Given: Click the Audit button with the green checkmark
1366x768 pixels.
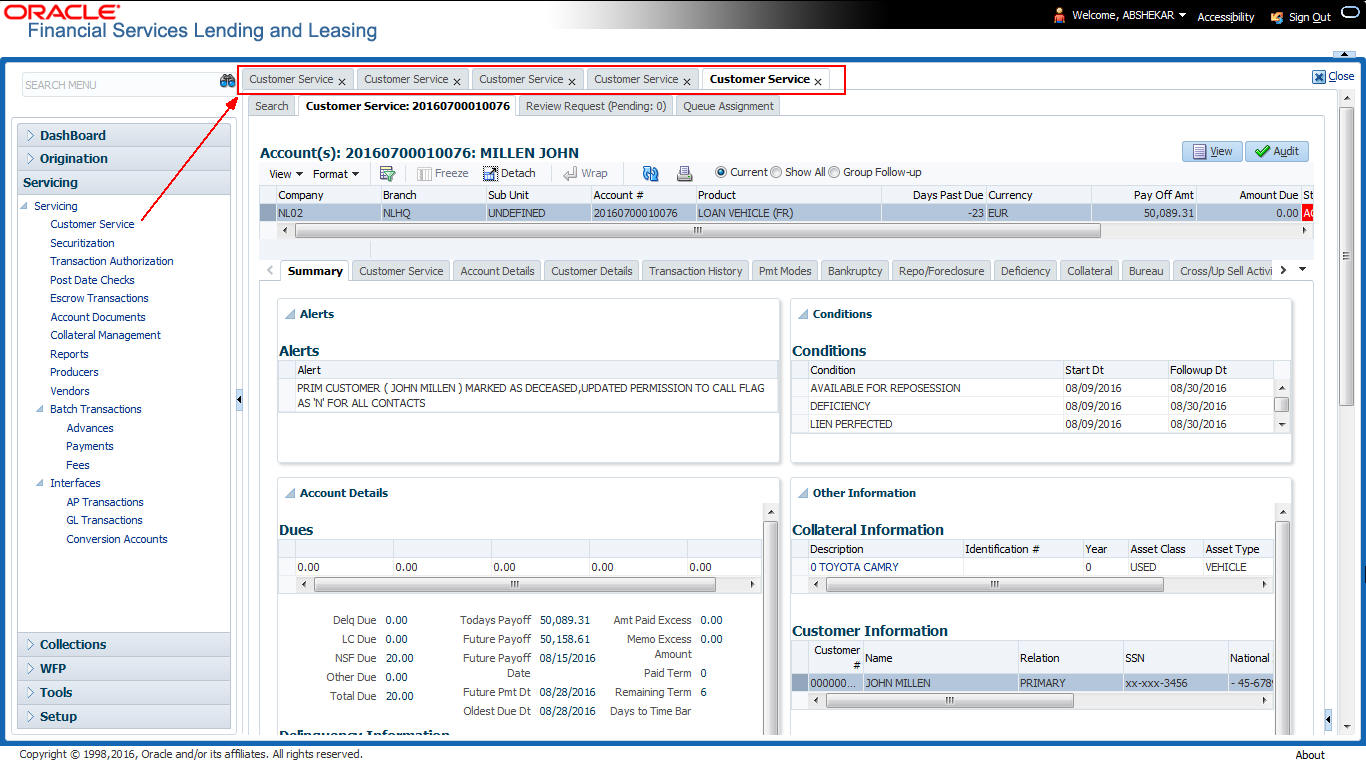Looking at the screenshot, I should coord(1277,151).
